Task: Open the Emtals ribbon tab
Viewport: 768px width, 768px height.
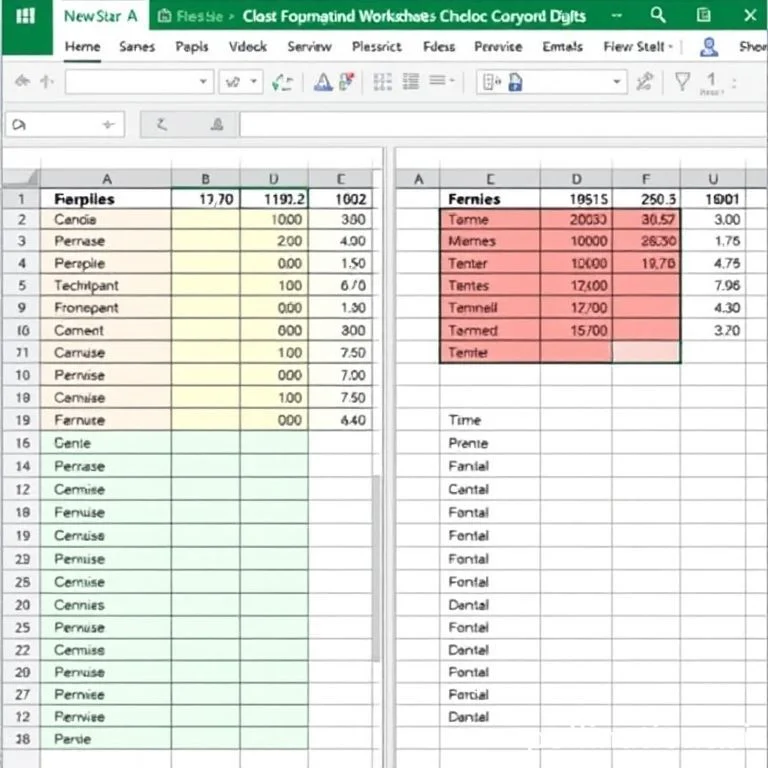Action: click(x=562, y=47)
